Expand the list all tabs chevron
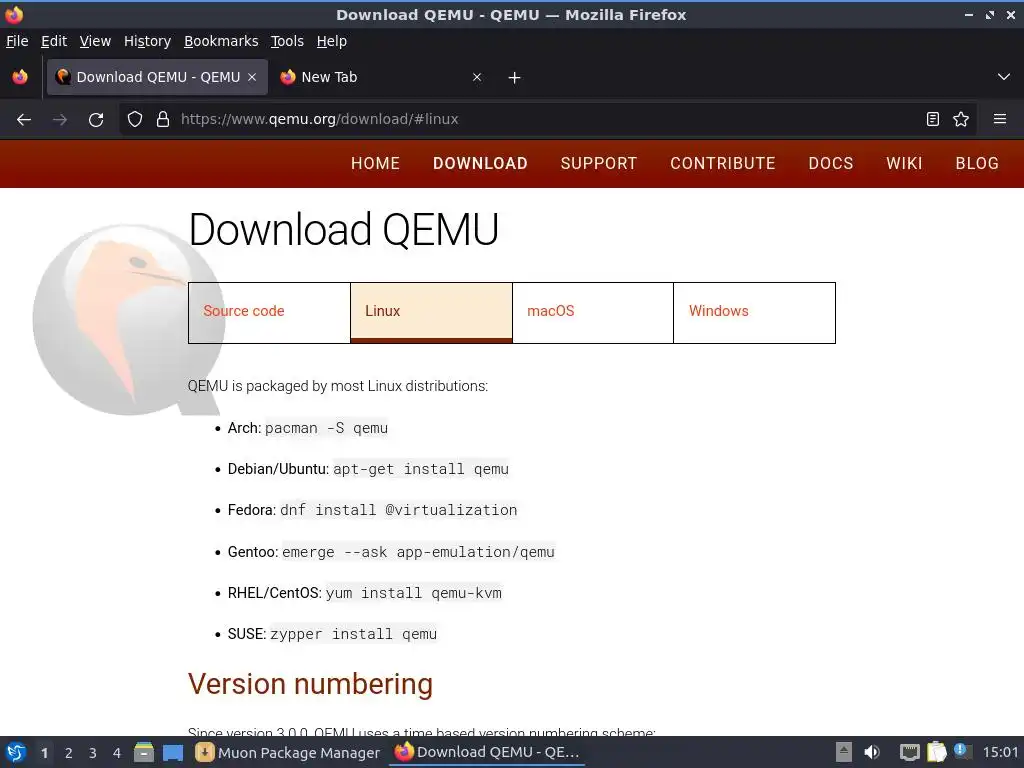The image size is (1024, 768). [x=1004, y=77]
